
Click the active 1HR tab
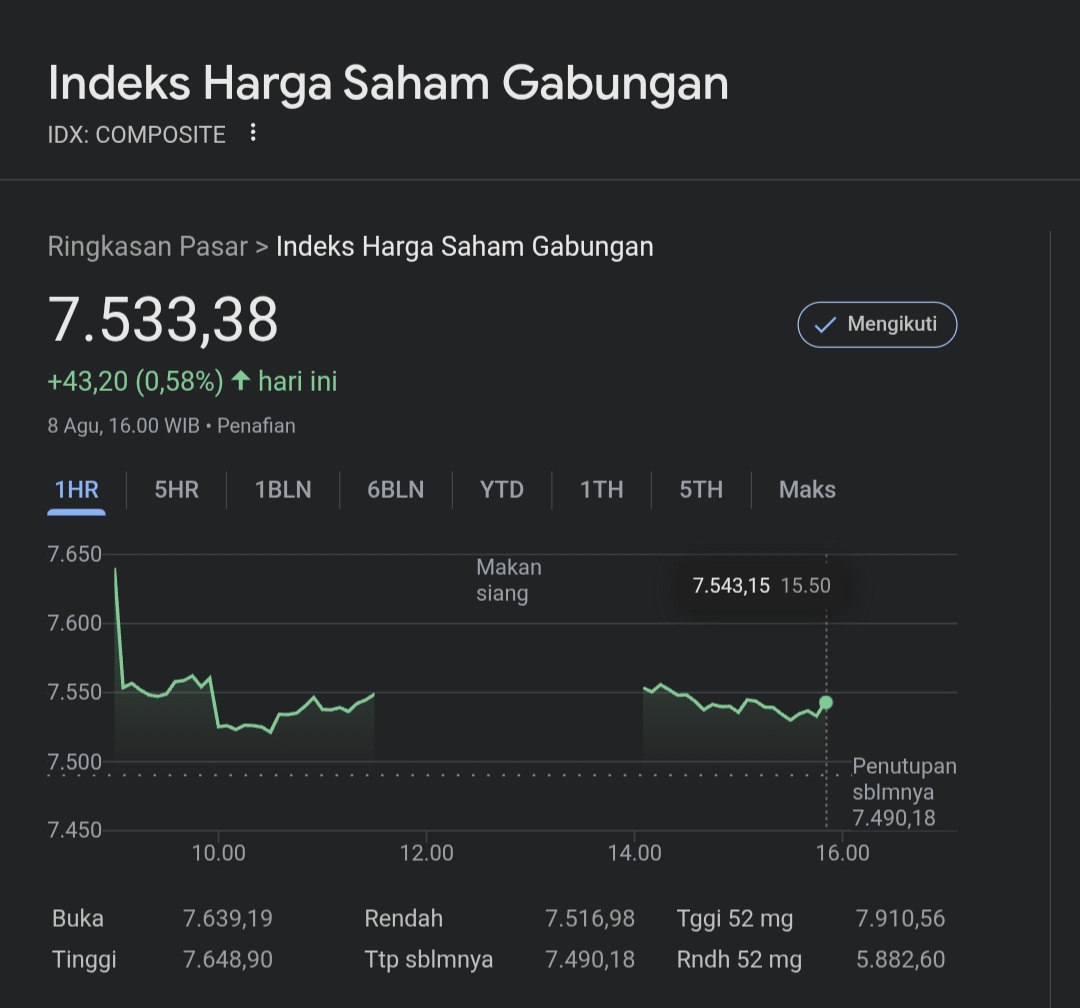pyautogui.click(x=76, y=489)
